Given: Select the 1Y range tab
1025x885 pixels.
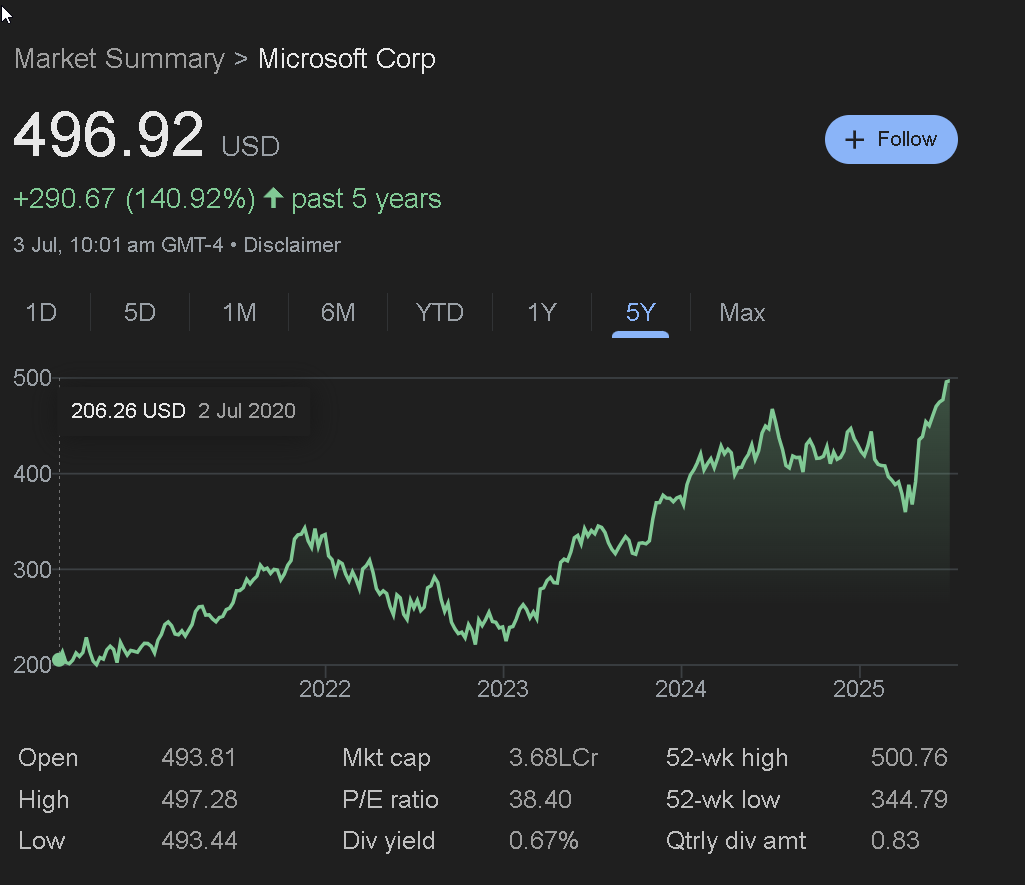Looking at the screenshot, I should [542, 312].
